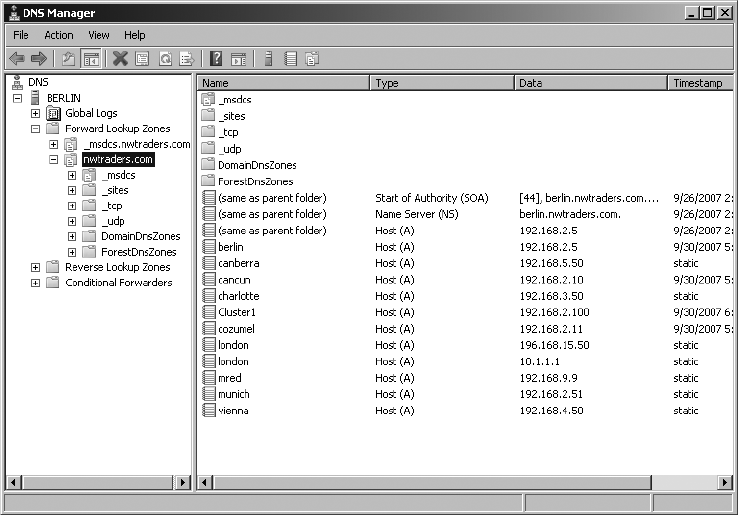Open the Help menu
738x515 pixels.
tap(135, 35)
